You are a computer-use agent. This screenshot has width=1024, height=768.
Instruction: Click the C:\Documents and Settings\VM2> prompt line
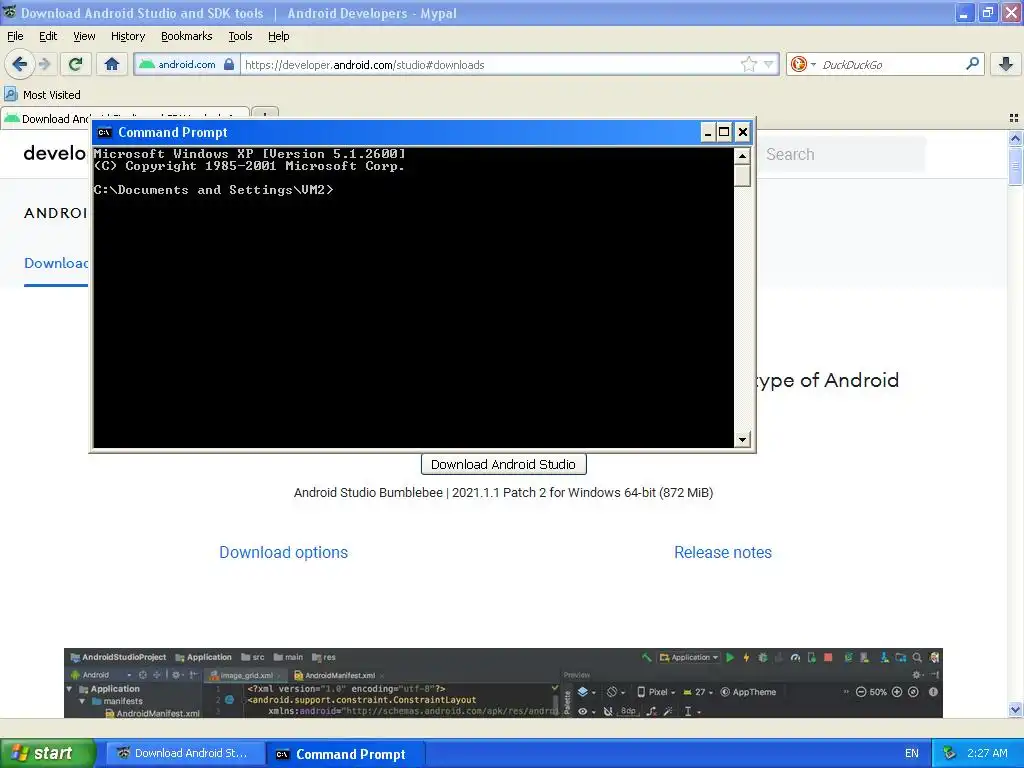214,190
